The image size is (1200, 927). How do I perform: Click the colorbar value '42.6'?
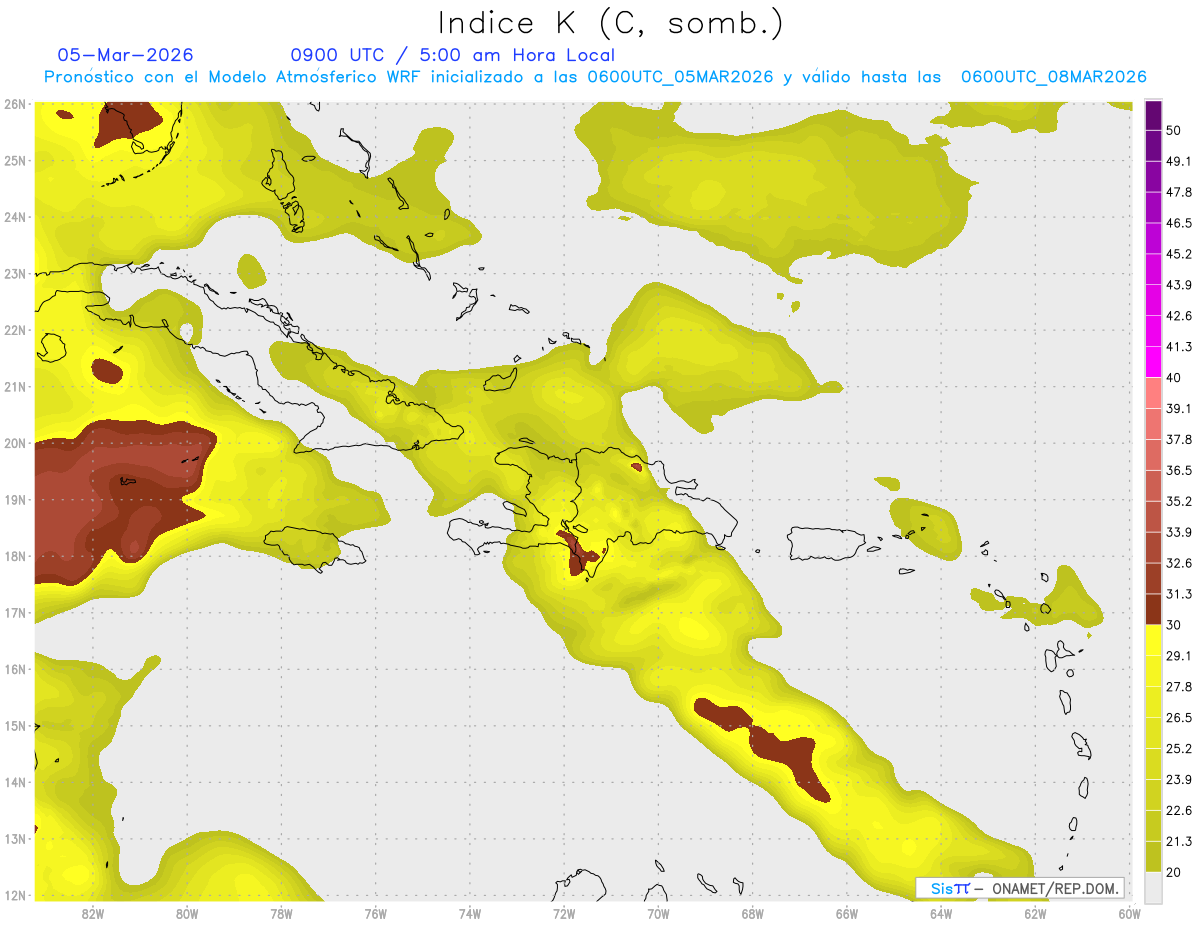click(x=1179, y=316)
